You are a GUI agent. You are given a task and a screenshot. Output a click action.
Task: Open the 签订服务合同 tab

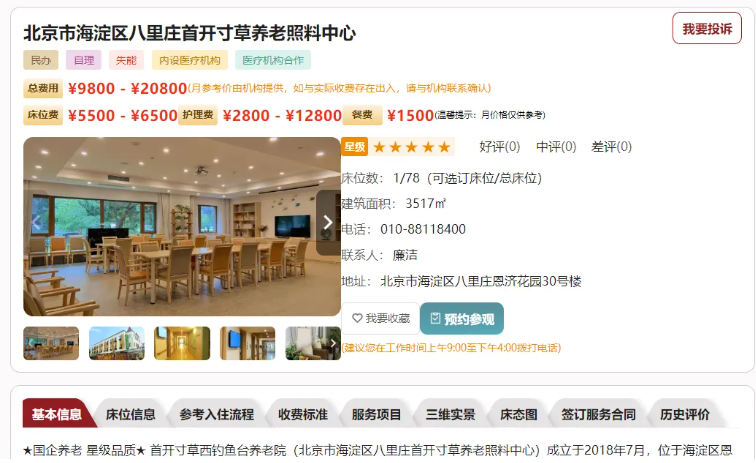[598, 414]
